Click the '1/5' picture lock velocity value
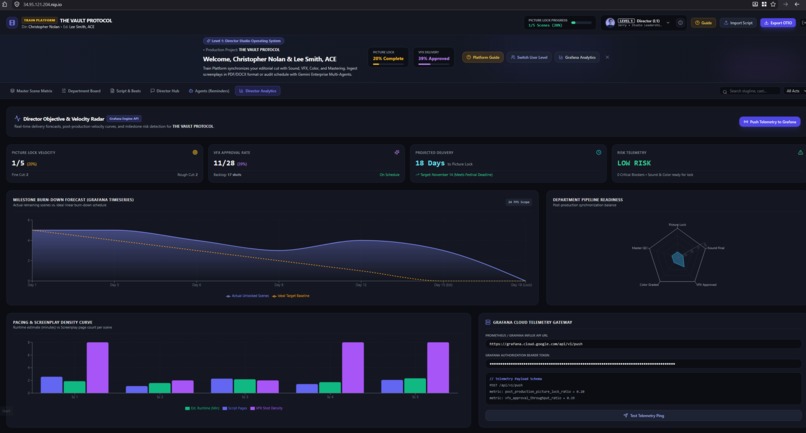806x433 pixels. click(18, 163)
